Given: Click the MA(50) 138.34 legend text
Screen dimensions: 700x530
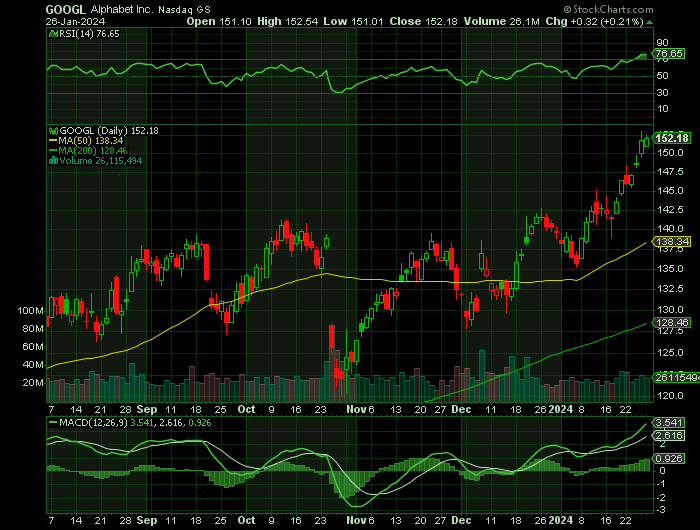Looking at the screenshot, I should [91, 141].
